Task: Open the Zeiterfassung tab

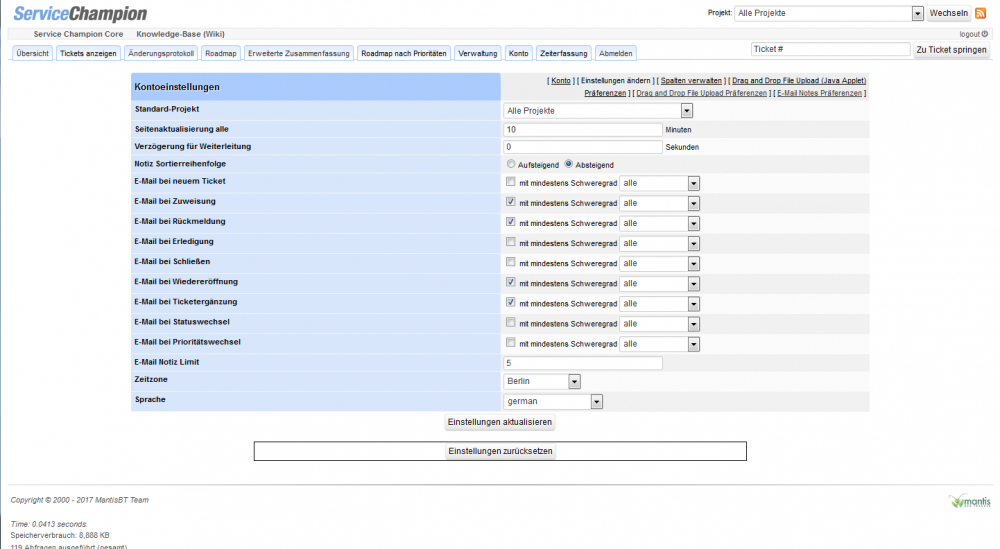Action: 563,54
